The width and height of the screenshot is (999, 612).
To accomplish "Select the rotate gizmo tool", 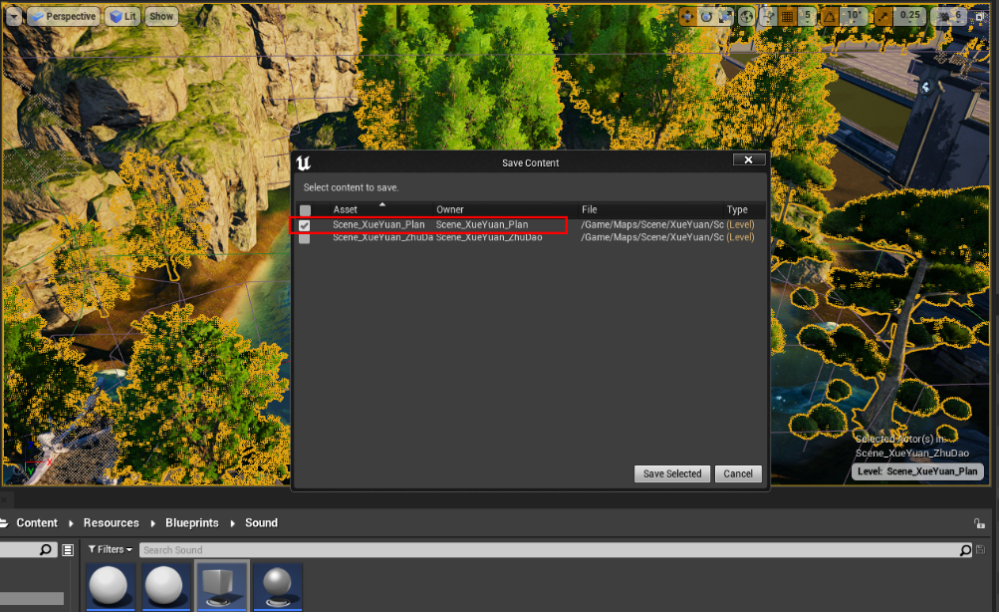I will (x=707, y=17).
